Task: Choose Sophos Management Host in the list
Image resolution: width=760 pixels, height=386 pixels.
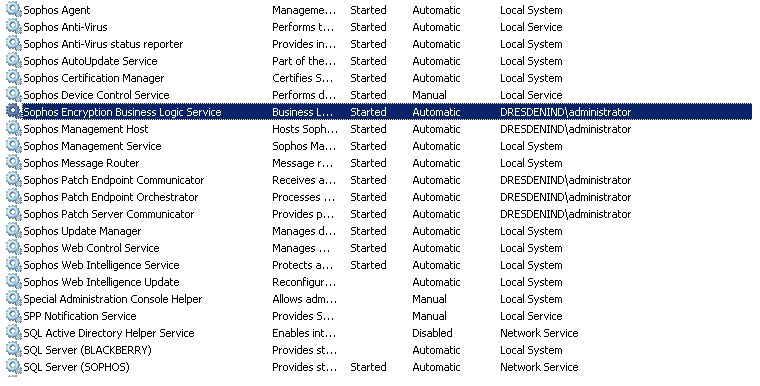Action: pos(86,129)
